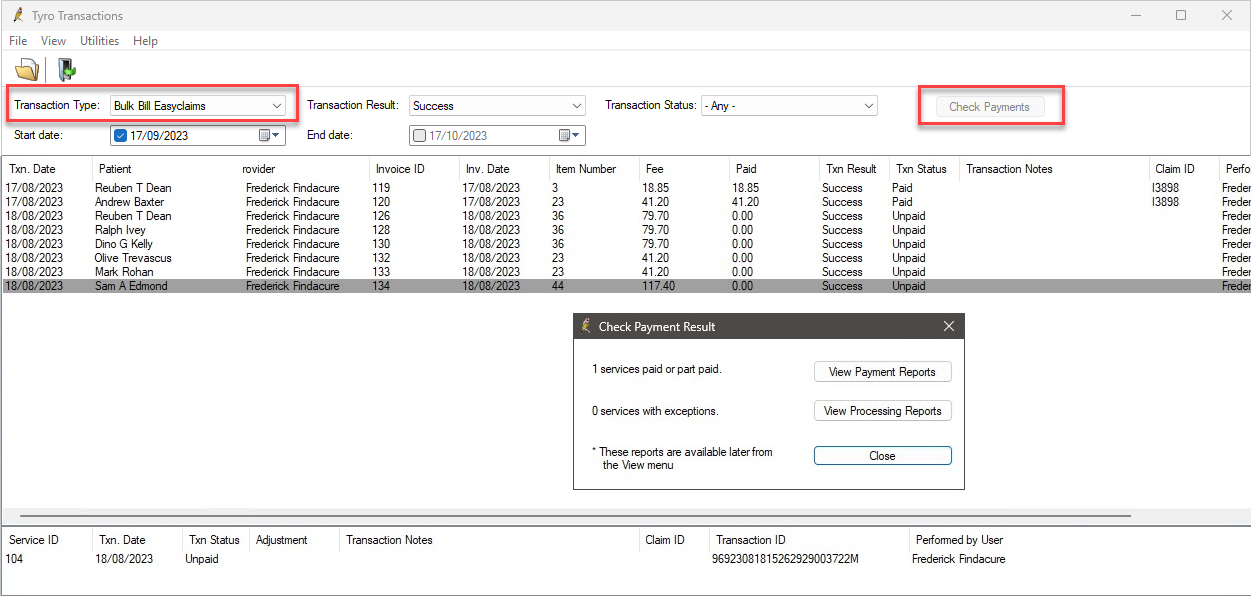Select the Mark Rohan transaction row

(625, 272)
